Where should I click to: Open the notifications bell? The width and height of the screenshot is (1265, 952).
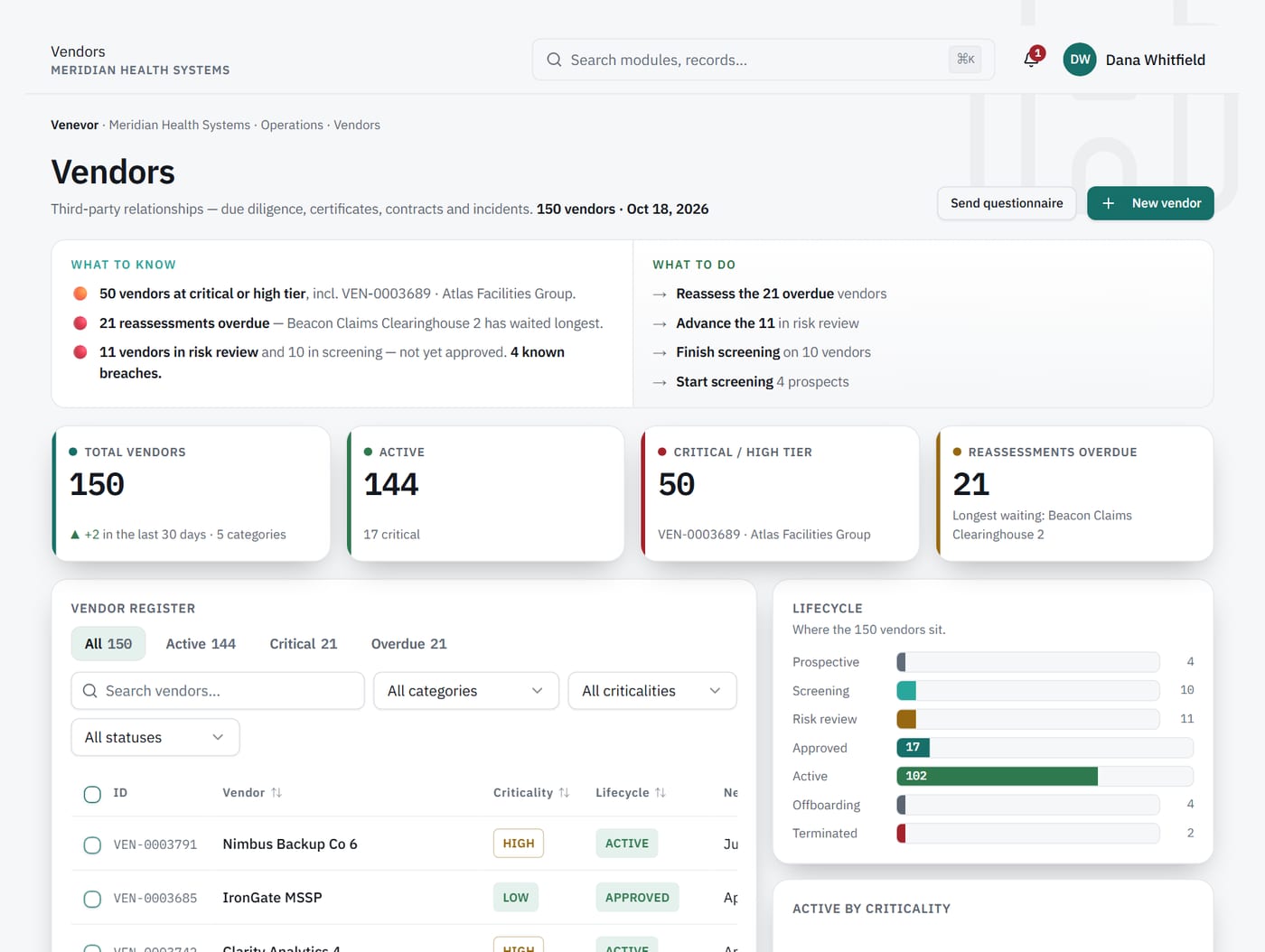coord(1031,60)
